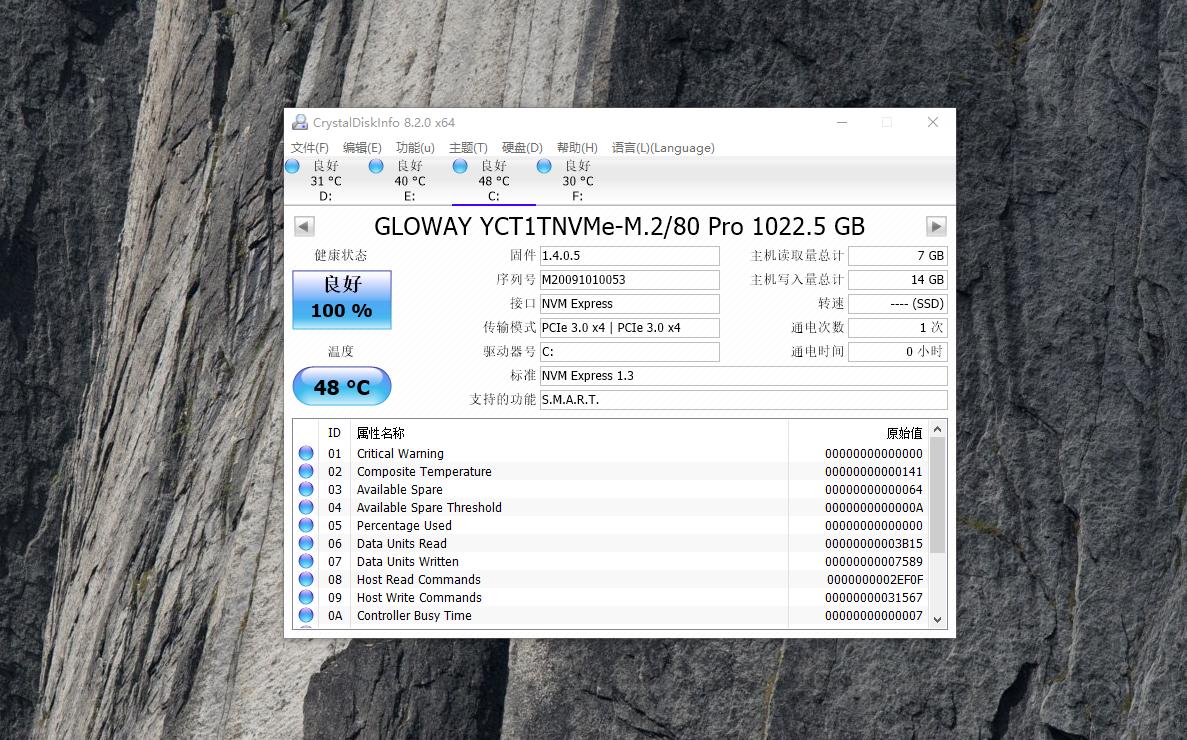Open the 功能(u) menu

click(415, 148)
